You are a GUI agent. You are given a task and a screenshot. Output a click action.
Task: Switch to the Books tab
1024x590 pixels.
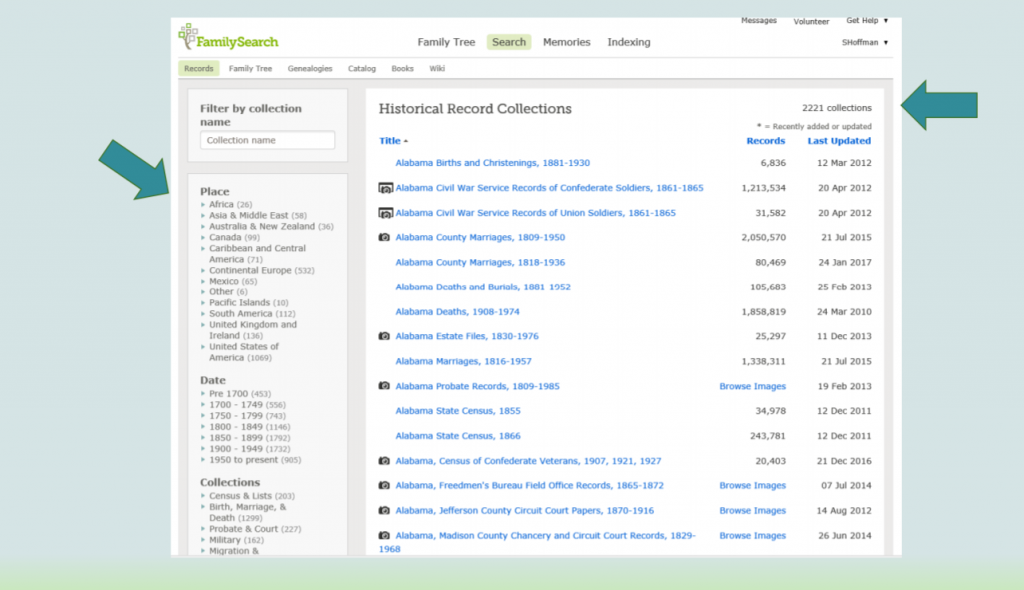click(402, 69)
